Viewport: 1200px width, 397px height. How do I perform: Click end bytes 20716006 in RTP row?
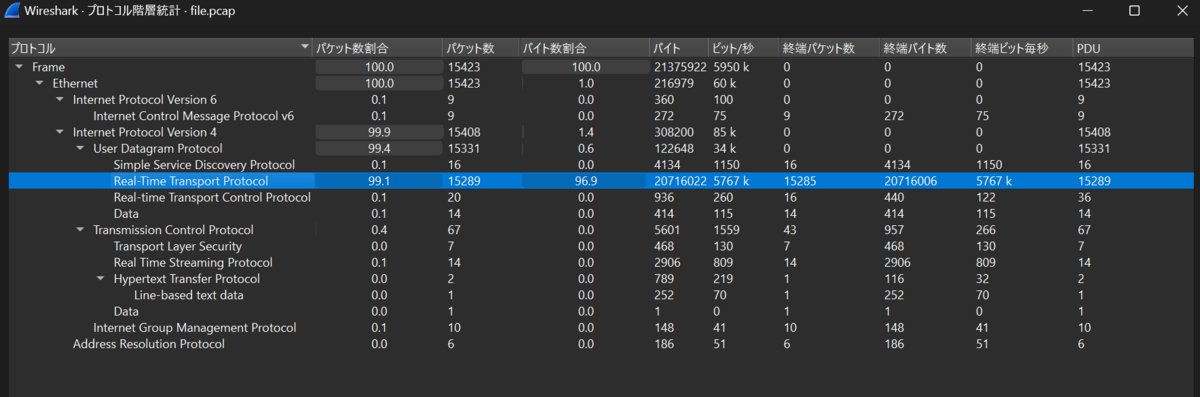tap(911, 181)
